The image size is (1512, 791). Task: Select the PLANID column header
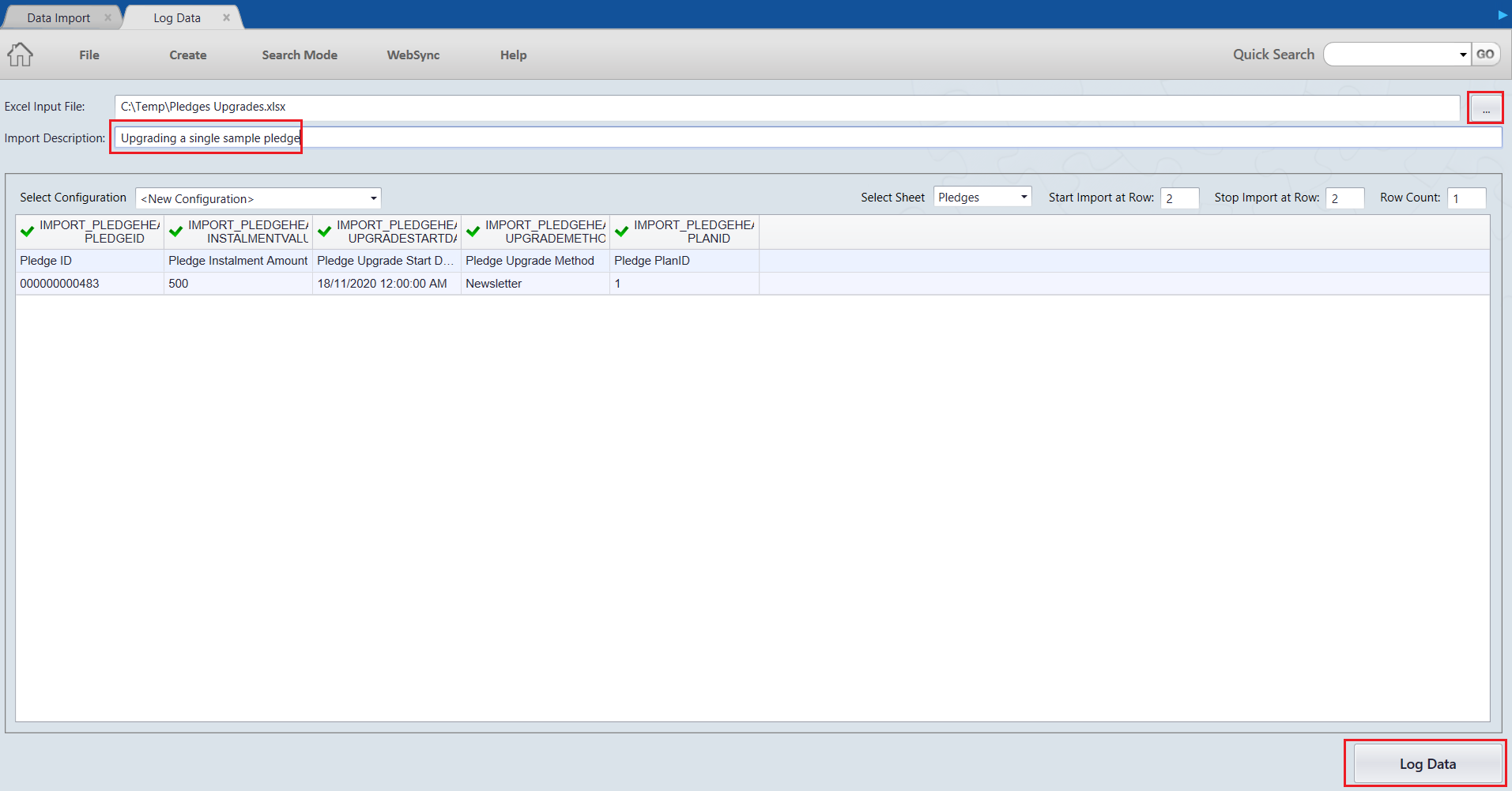click(684, 232)
